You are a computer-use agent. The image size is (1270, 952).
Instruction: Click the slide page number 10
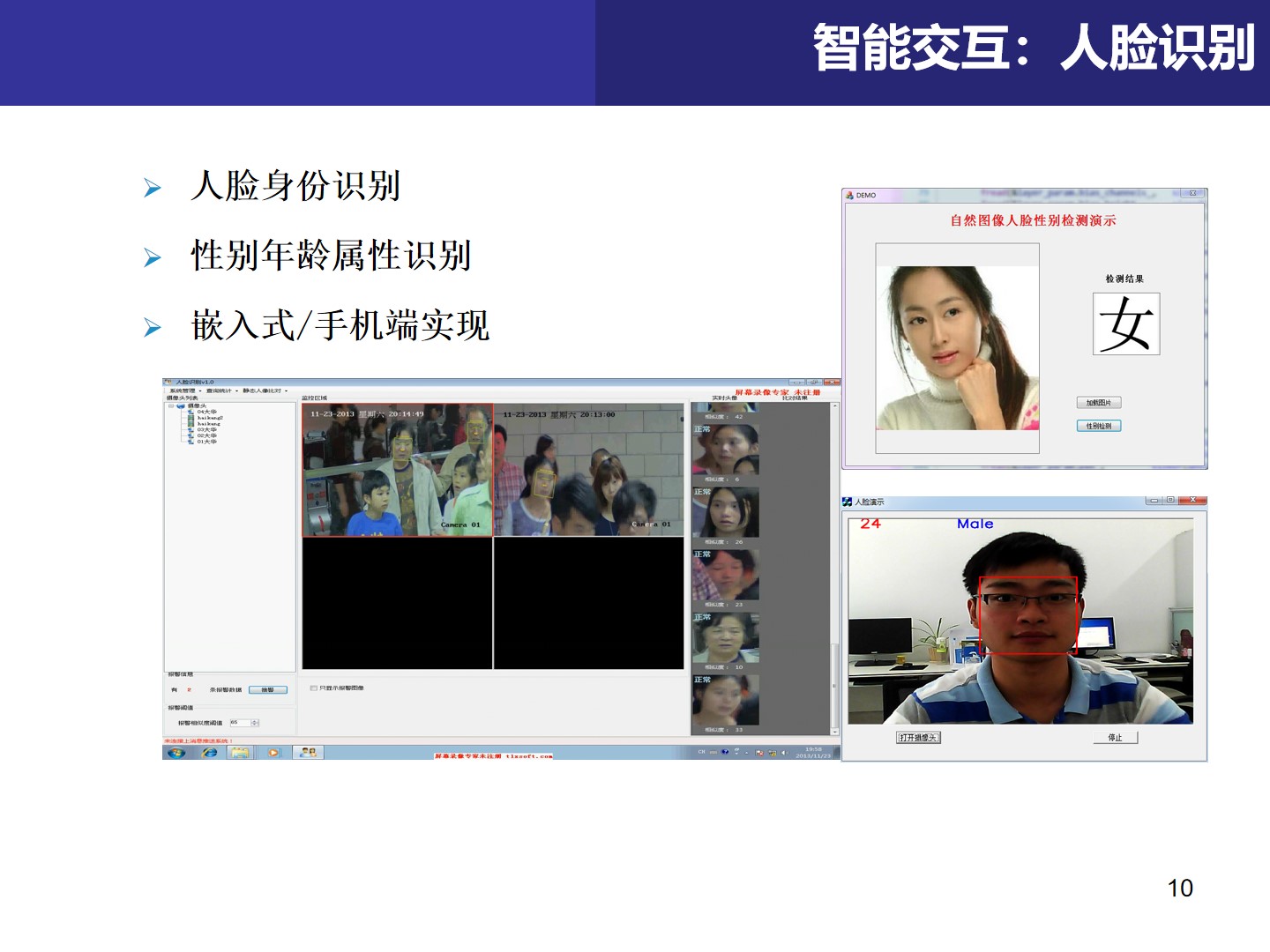pyautogui.click(x=1180, y=888)
